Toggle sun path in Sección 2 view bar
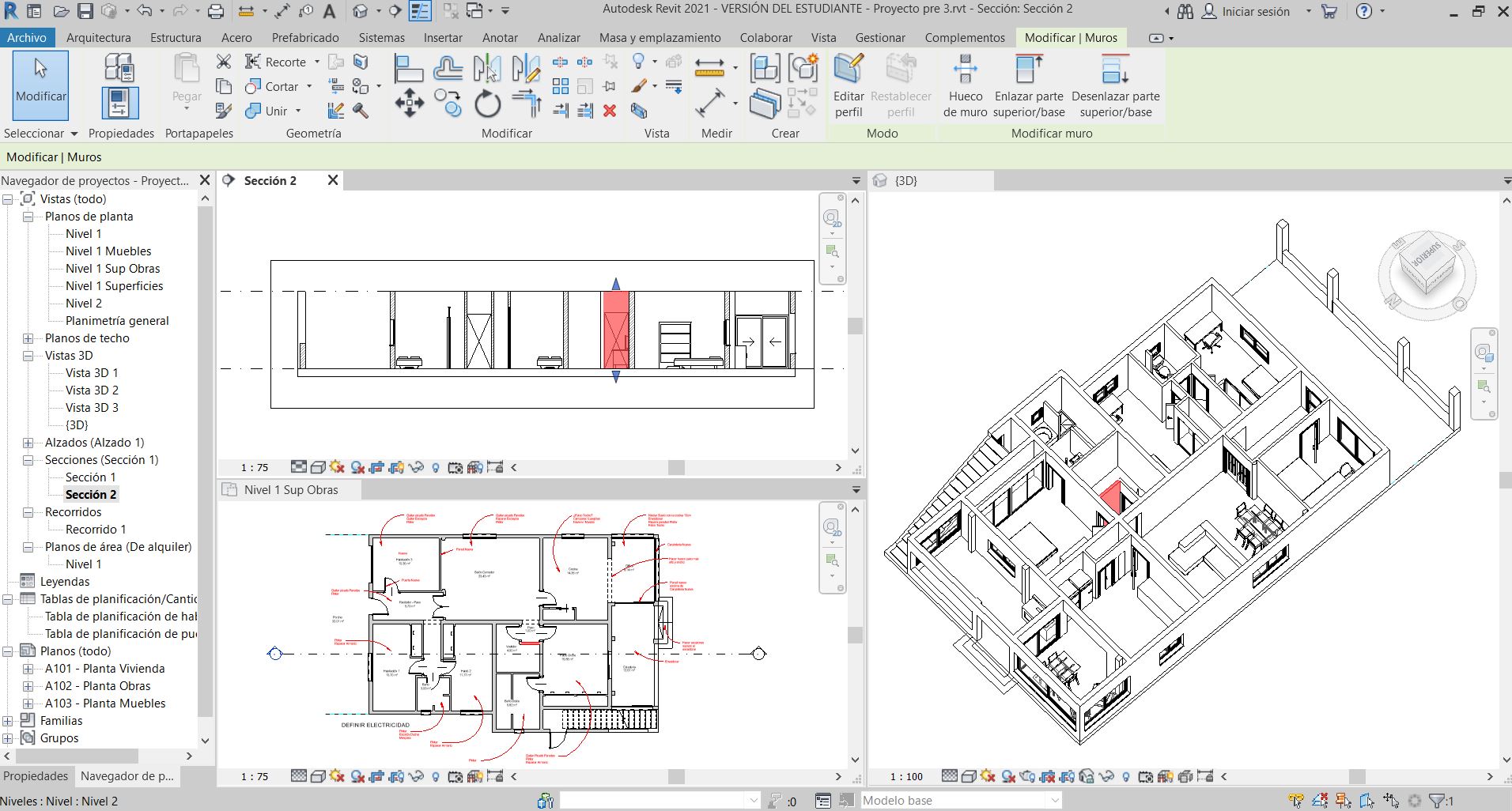This screenshot has width=1512, height=811. pyautogui.click(x=338, y=467)
